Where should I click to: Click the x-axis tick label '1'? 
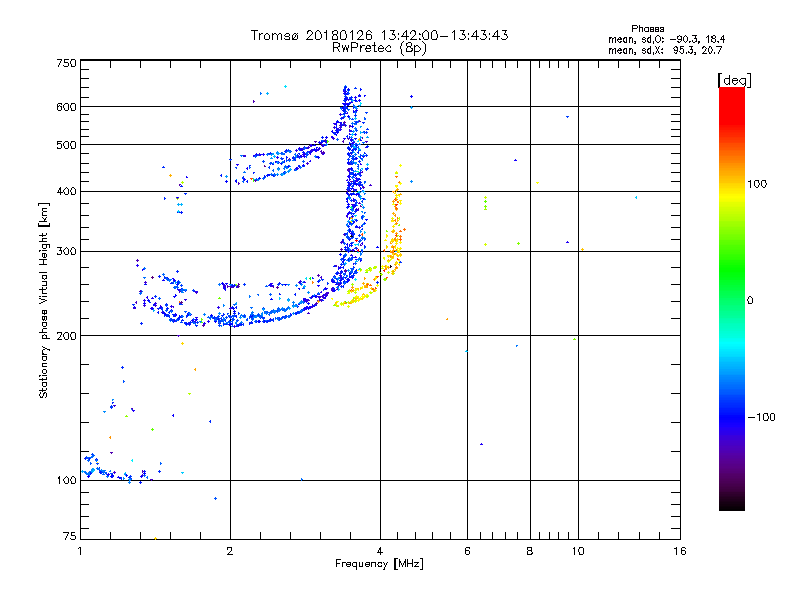(80, 551)
